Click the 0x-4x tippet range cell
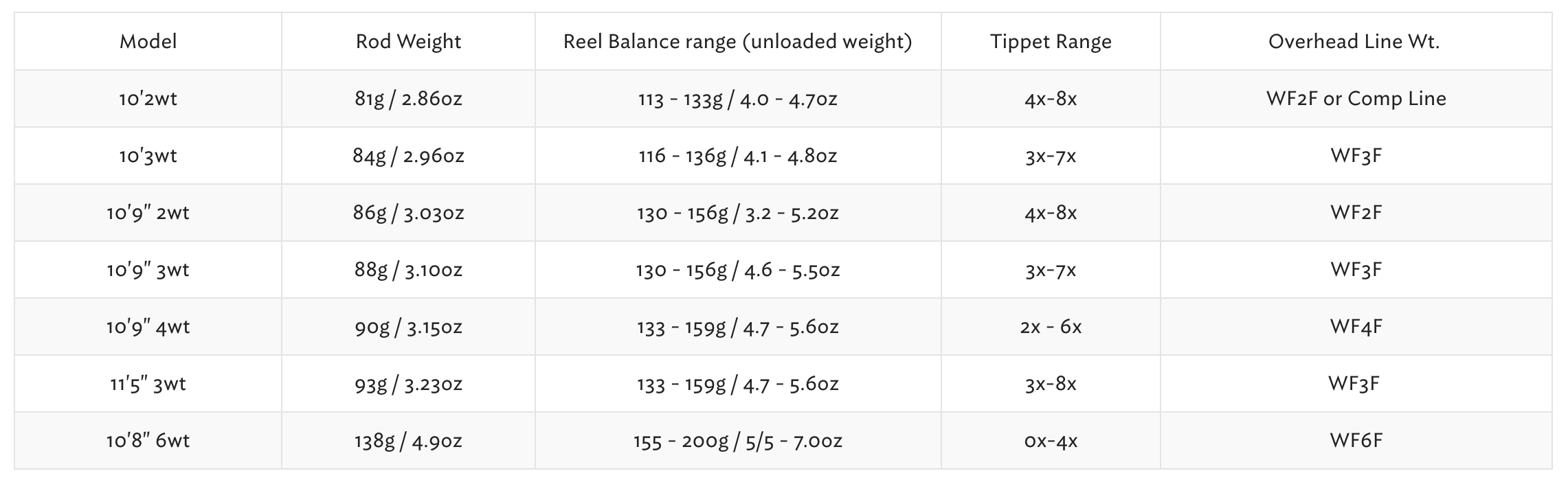Image resolution: width=1568 pixels, height=482 pixels. pyautogui.click(x=1050, y=441)
